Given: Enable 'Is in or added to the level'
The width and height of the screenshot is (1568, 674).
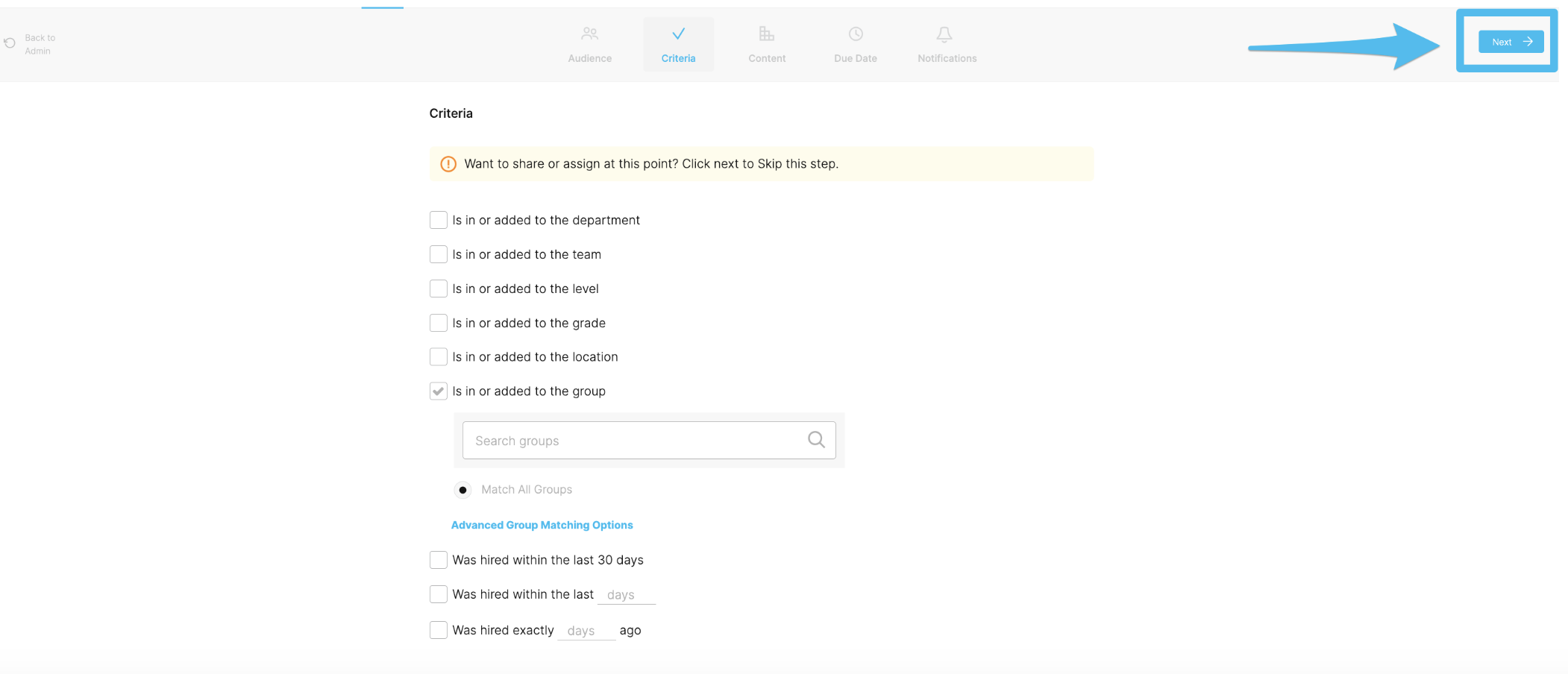Looking at the screenshot, I should (x=439, y=289).
